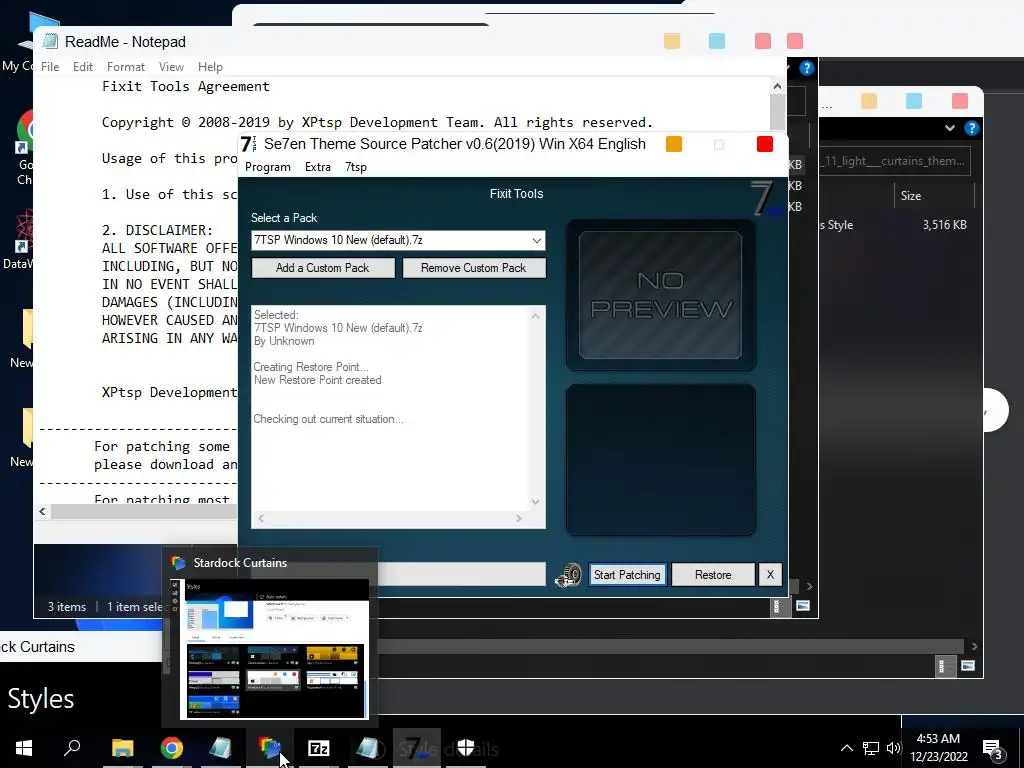Click the Restore button

click(713, 575)
